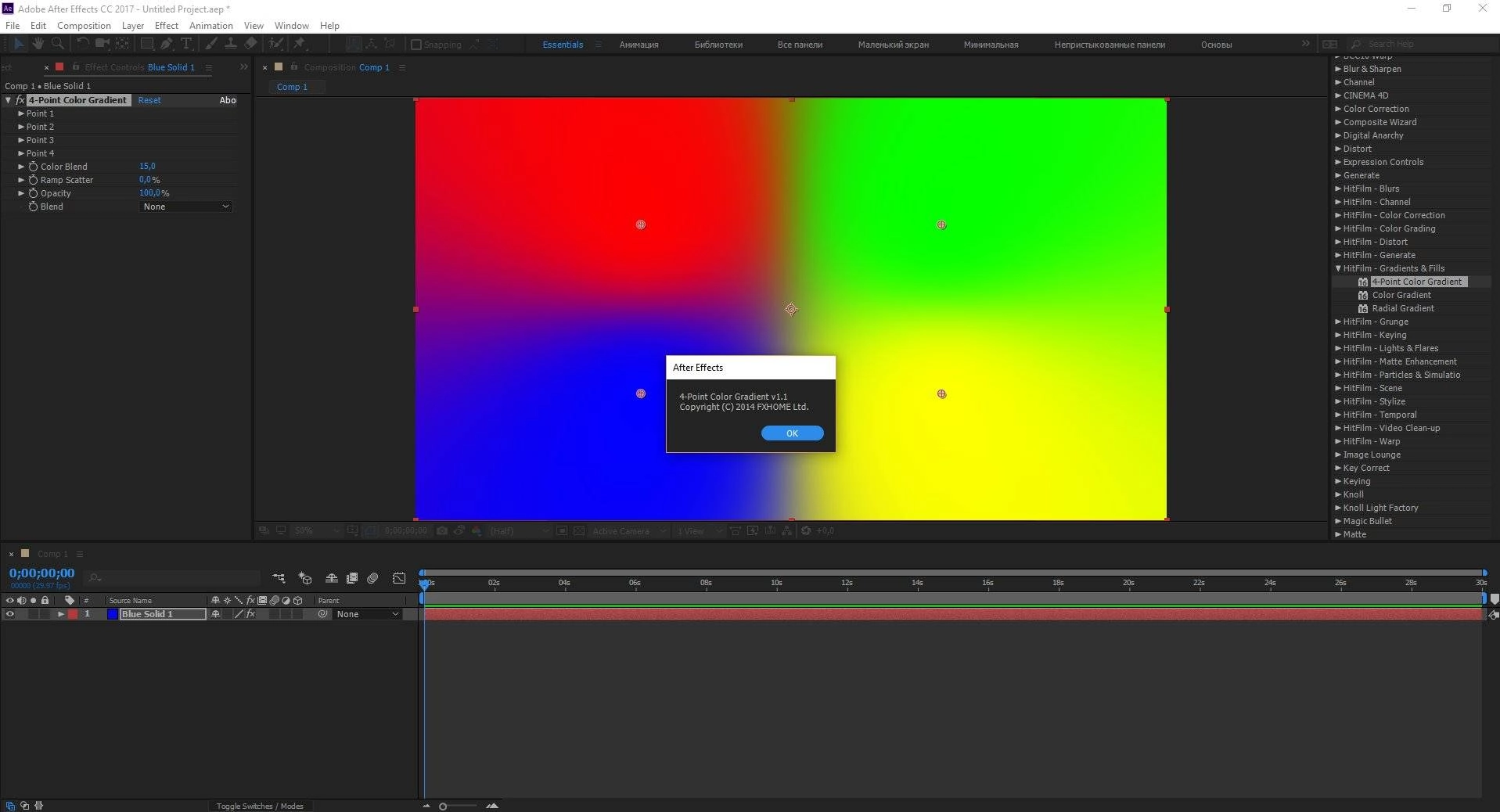This screenshot has width=1500, height=812.
Task: Toggle Opacity stopwatch
Action: coord(34,193)
